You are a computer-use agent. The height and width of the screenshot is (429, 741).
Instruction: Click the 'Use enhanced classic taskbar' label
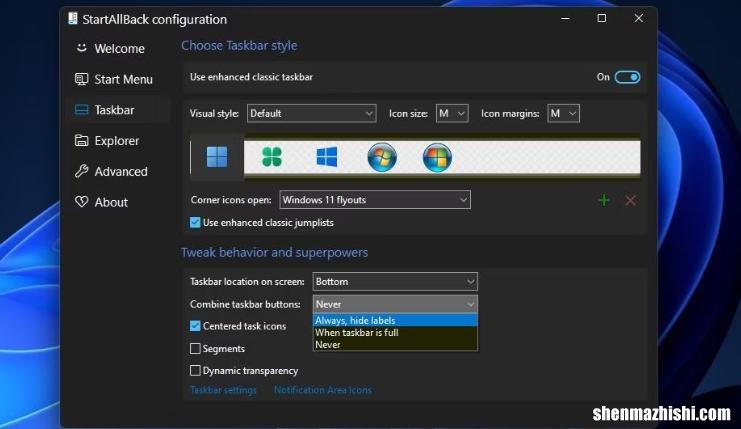[x=251, y=77]
